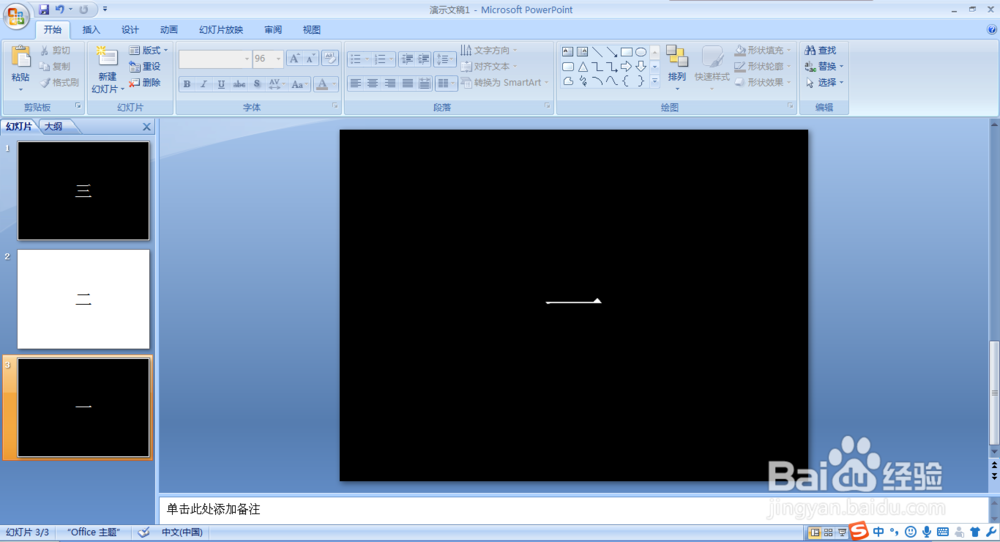The width and height of the screenshot is (1000, 542).
Task: Open the 对齐文本 align text dropdown
Action: click(489, 66)
